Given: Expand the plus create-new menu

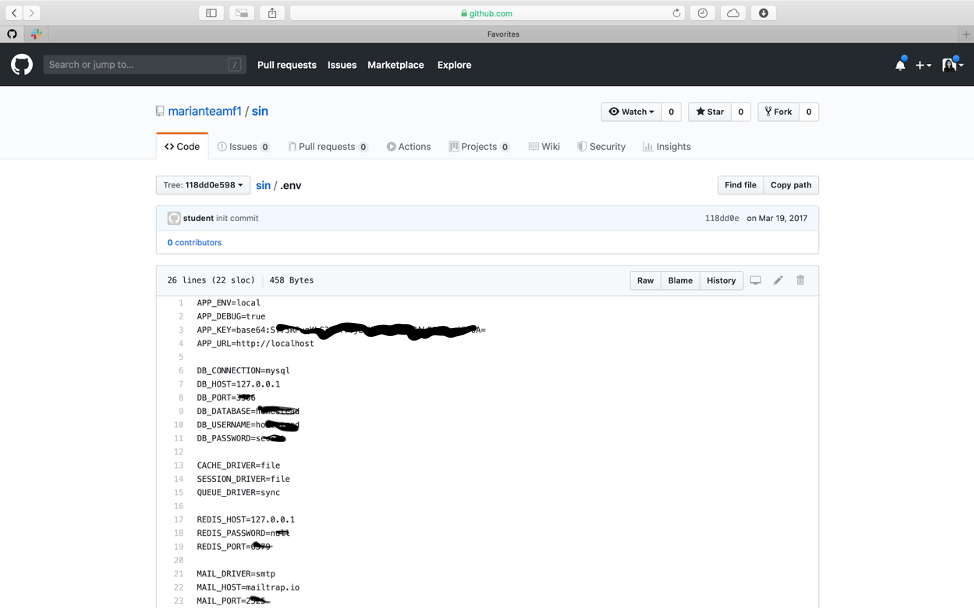Looking at the screenshot, I should tap(923, 65).
